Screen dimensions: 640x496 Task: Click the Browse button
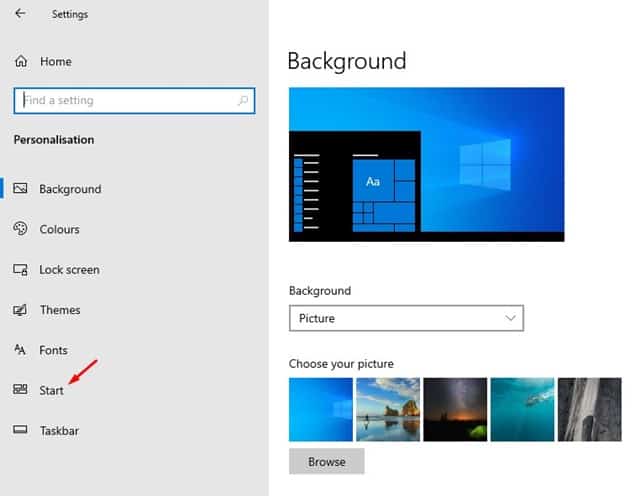327,461
